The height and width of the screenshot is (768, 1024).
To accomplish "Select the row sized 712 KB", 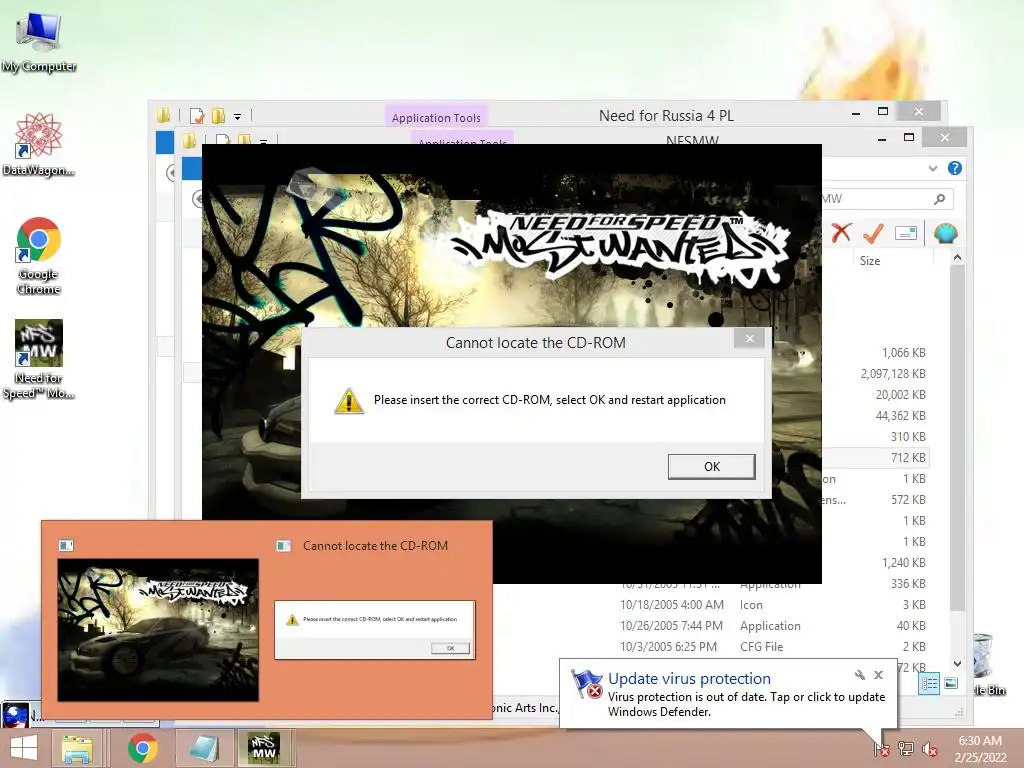I will (x=874, y=457).
